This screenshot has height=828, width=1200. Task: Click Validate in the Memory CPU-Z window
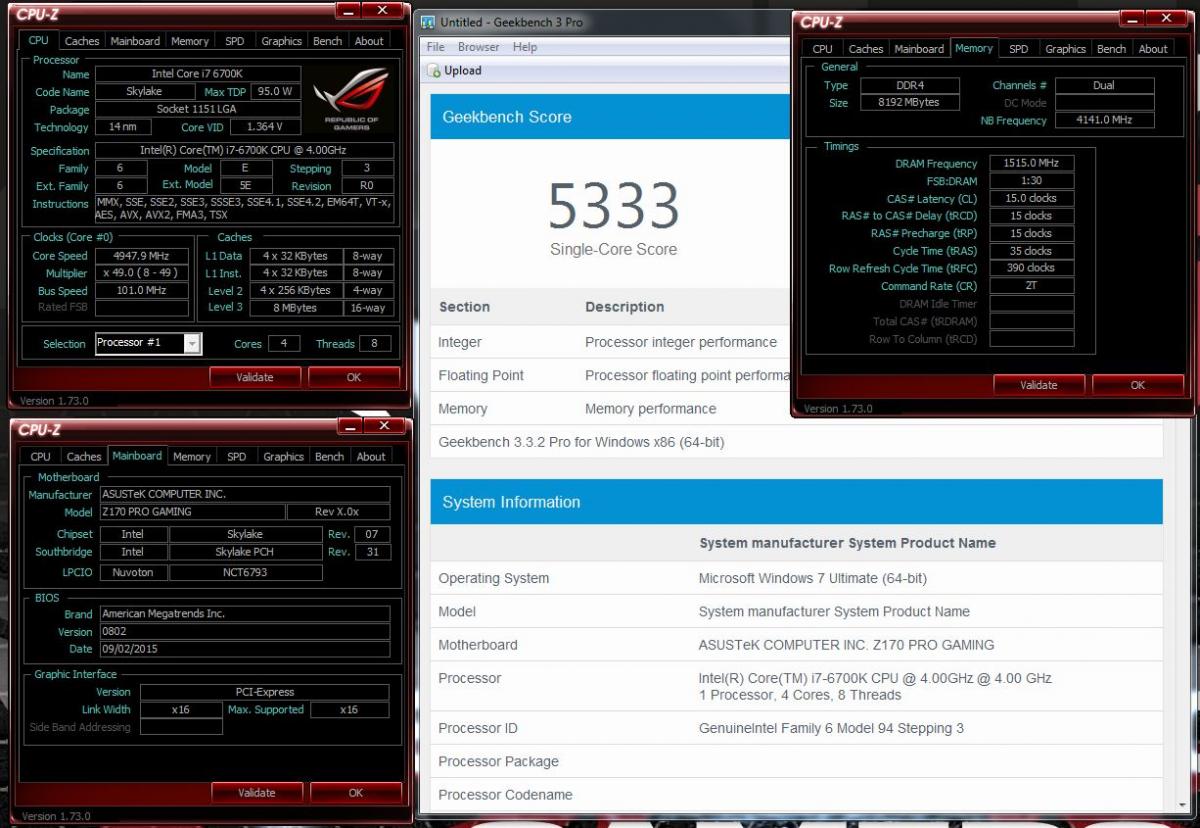coord(1038,385)
